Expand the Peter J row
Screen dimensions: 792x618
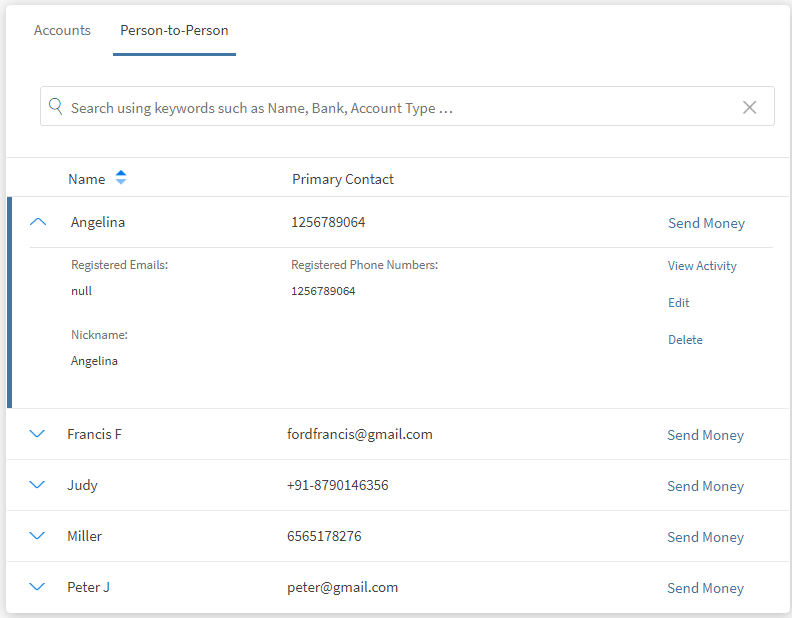(x=38, y=587)
